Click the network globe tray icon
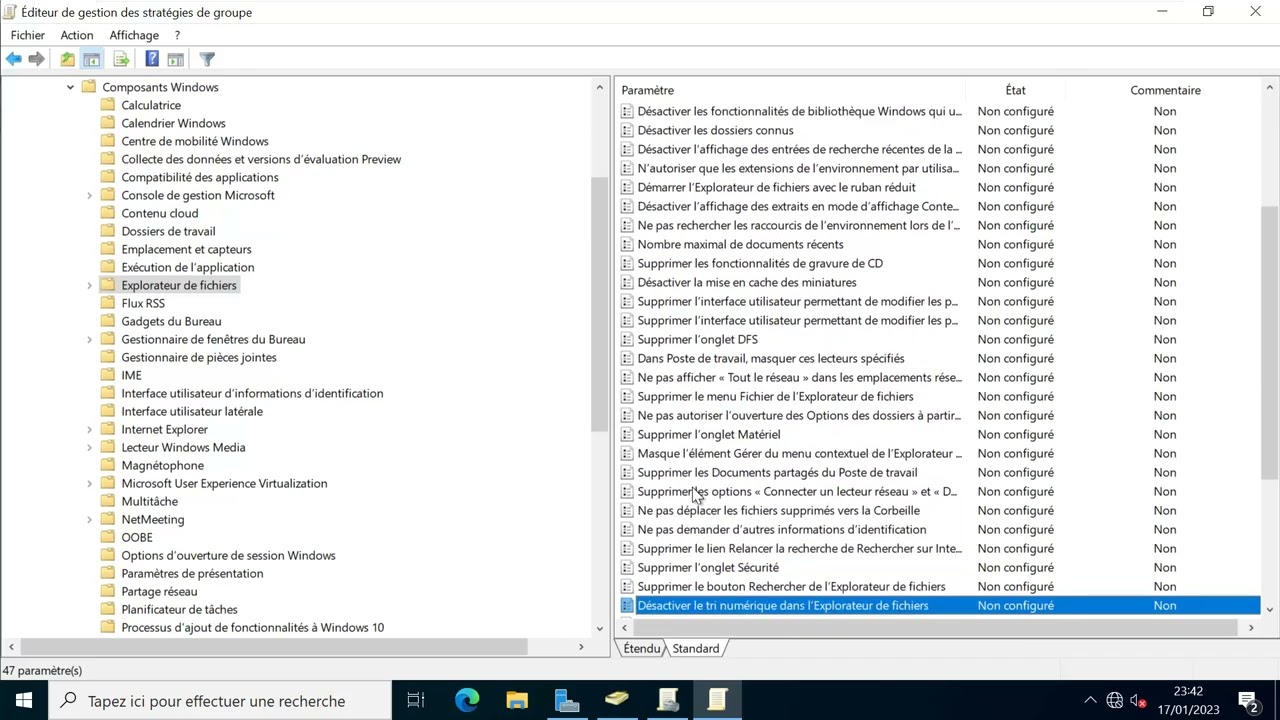Screen dimensions: 1280x720 coord(1115,700)
